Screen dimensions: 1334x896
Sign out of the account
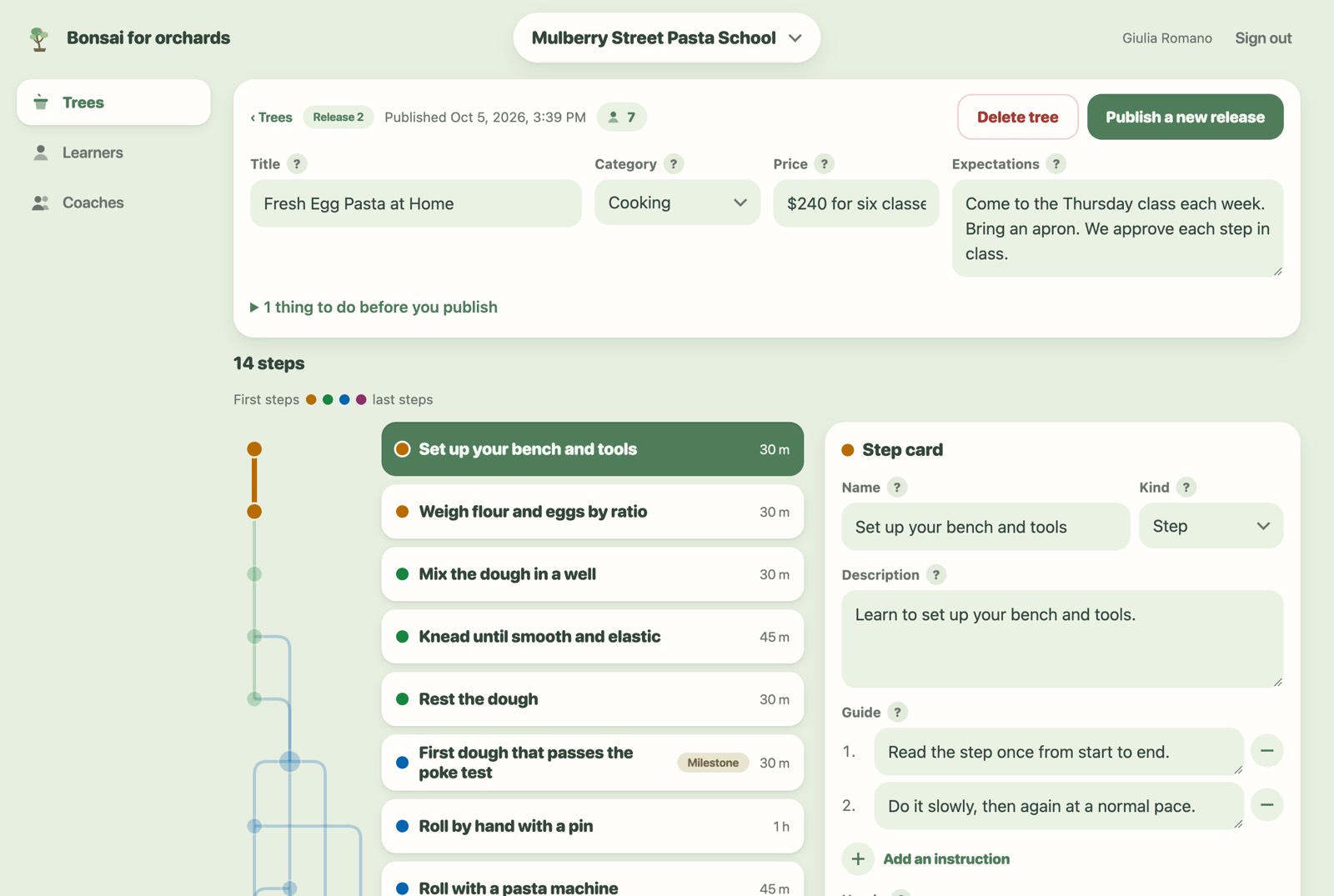[1263, 38]
